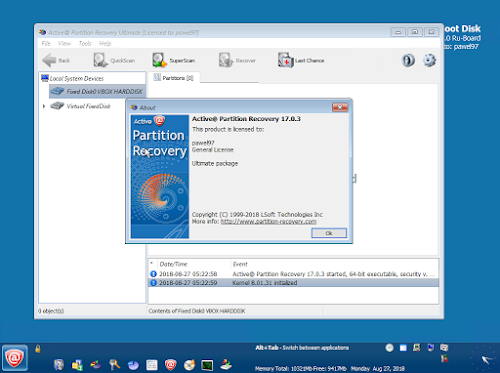This screenshot has width=500, height=373.
Task: Click the Recover toolbar button
Action: 237,60
